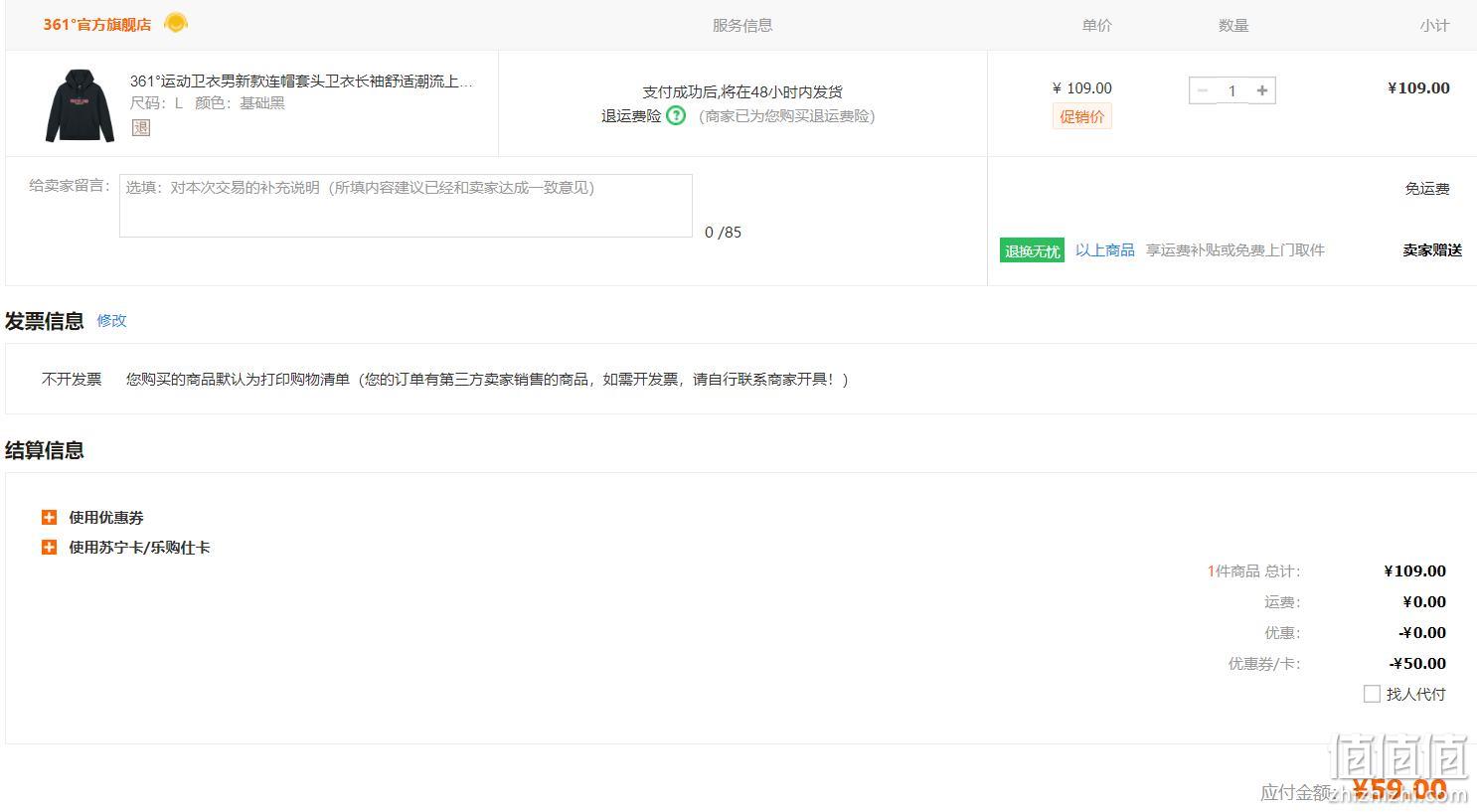Image resolution: width=1477 pixels, height=812 pixels.
Task: Click the return shipping insurance help icon
Action: (x=676, y=115)
